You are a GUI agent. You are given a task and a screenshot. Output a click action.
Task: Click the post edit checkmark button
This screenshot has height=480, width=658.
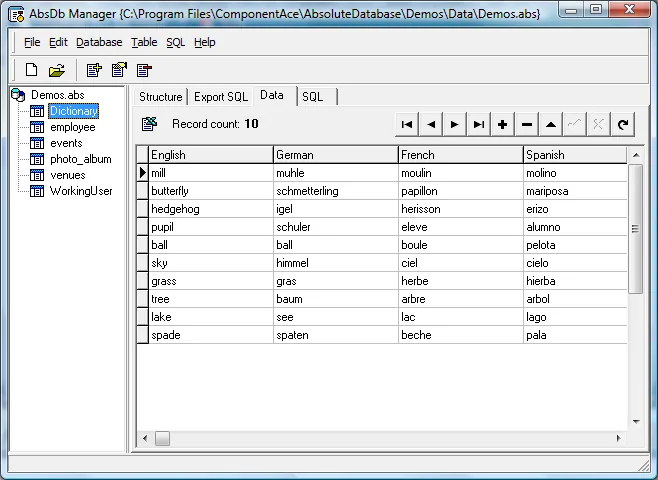(x=574, y=124)
